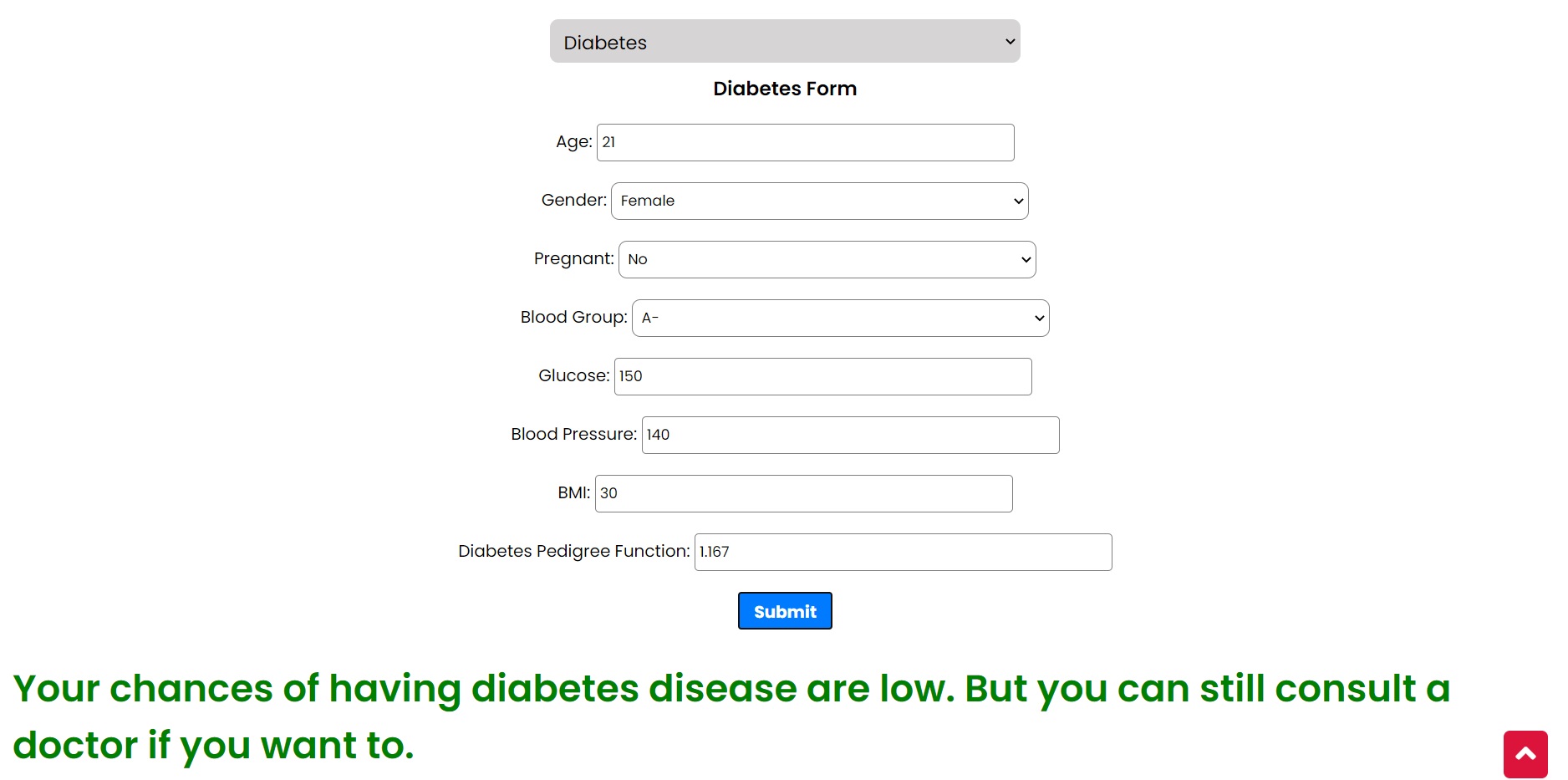Select the Age input containing 21
The width and height of the screenshot is (1568, 780).
point(804,142)
